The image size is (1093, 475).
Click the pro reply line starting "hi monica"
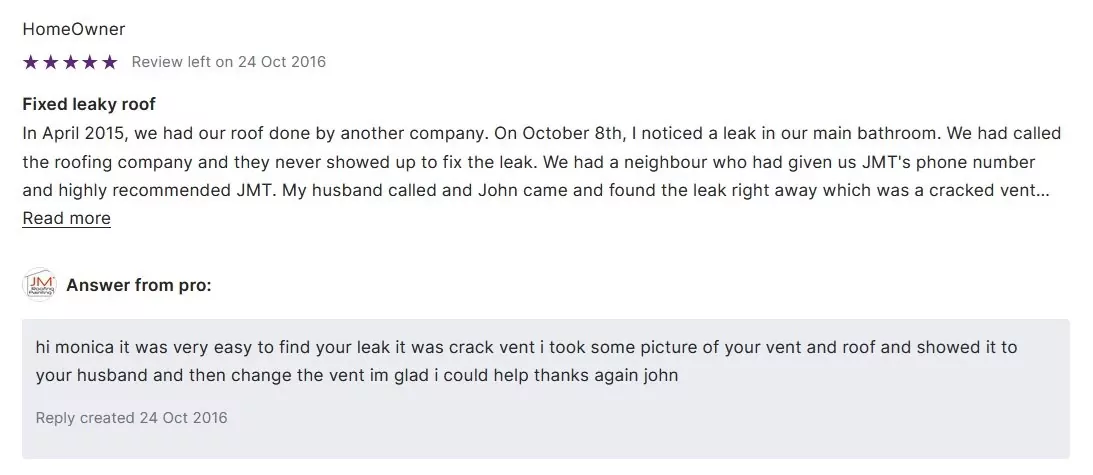[525, 347]
